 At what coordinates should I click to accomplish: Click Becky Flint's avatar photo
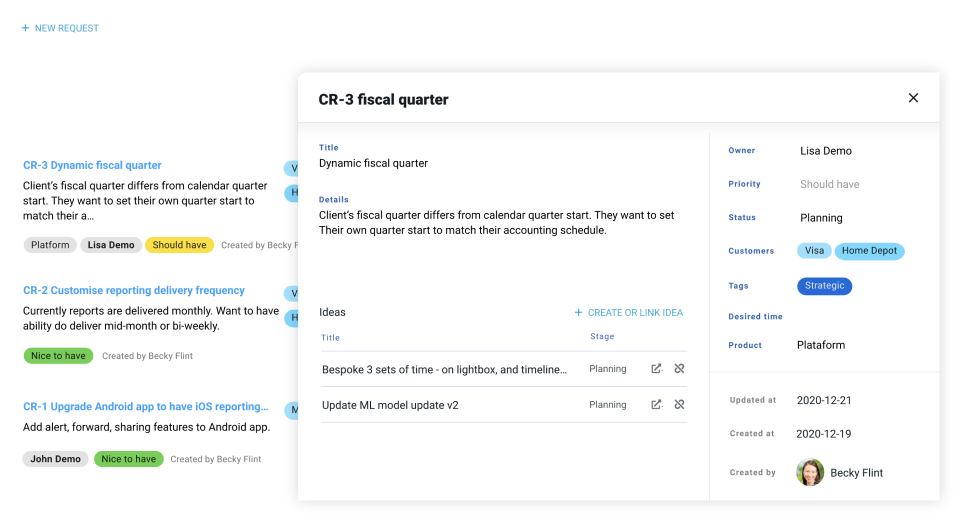[810, 472]
